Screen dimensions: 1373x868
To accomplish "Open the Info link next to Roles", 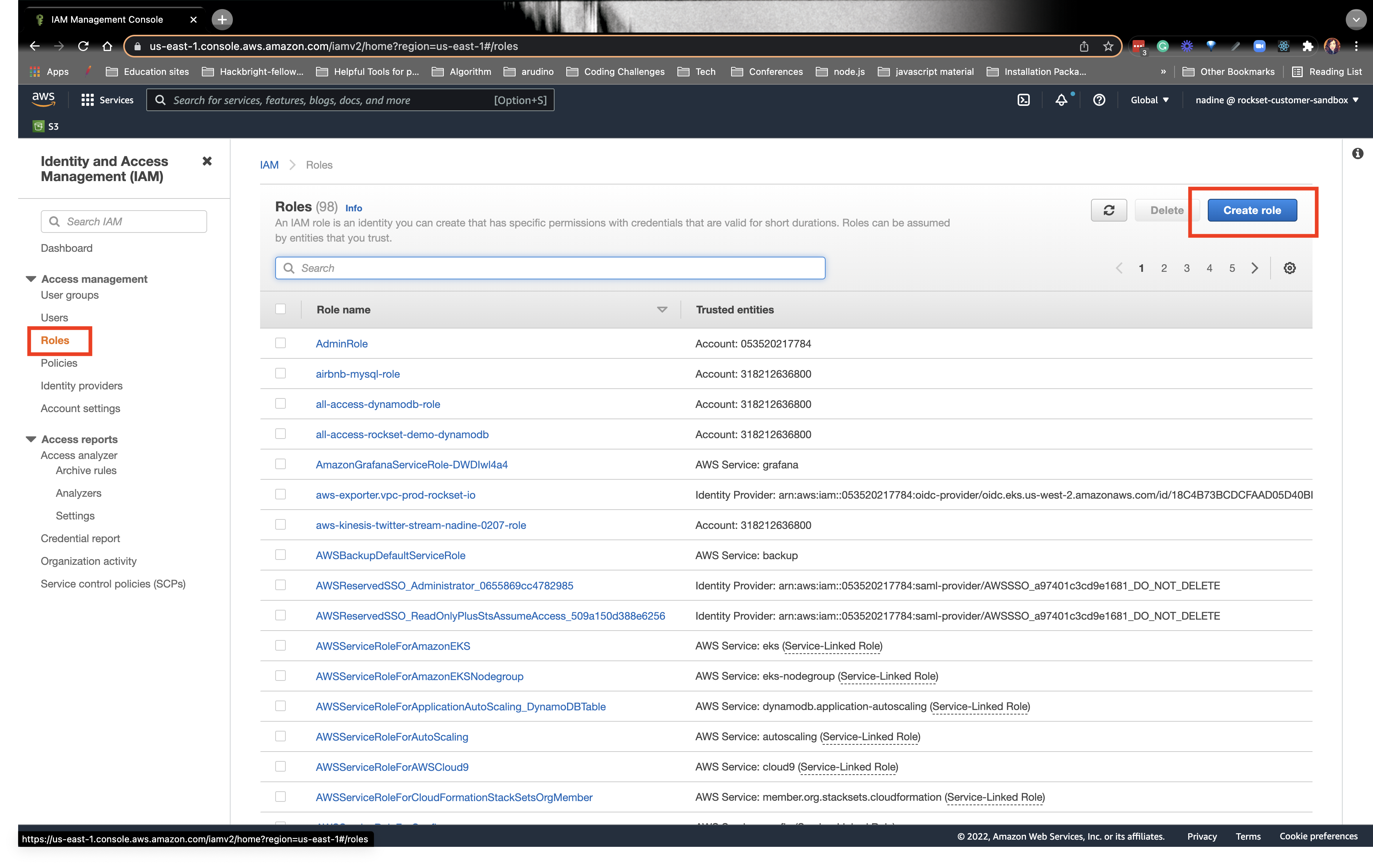I will (x=353, y=208).
